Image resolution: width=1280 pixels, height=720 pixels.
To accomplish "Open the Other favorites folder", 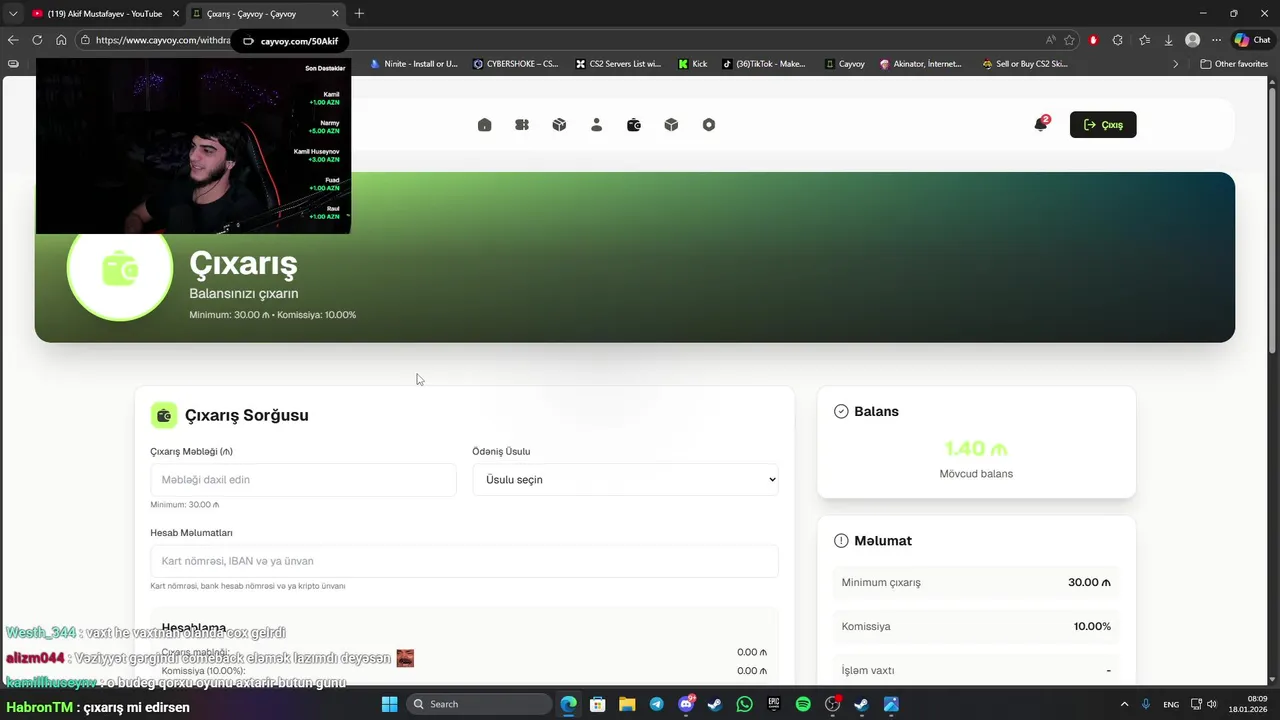I will coord(1233,64).
